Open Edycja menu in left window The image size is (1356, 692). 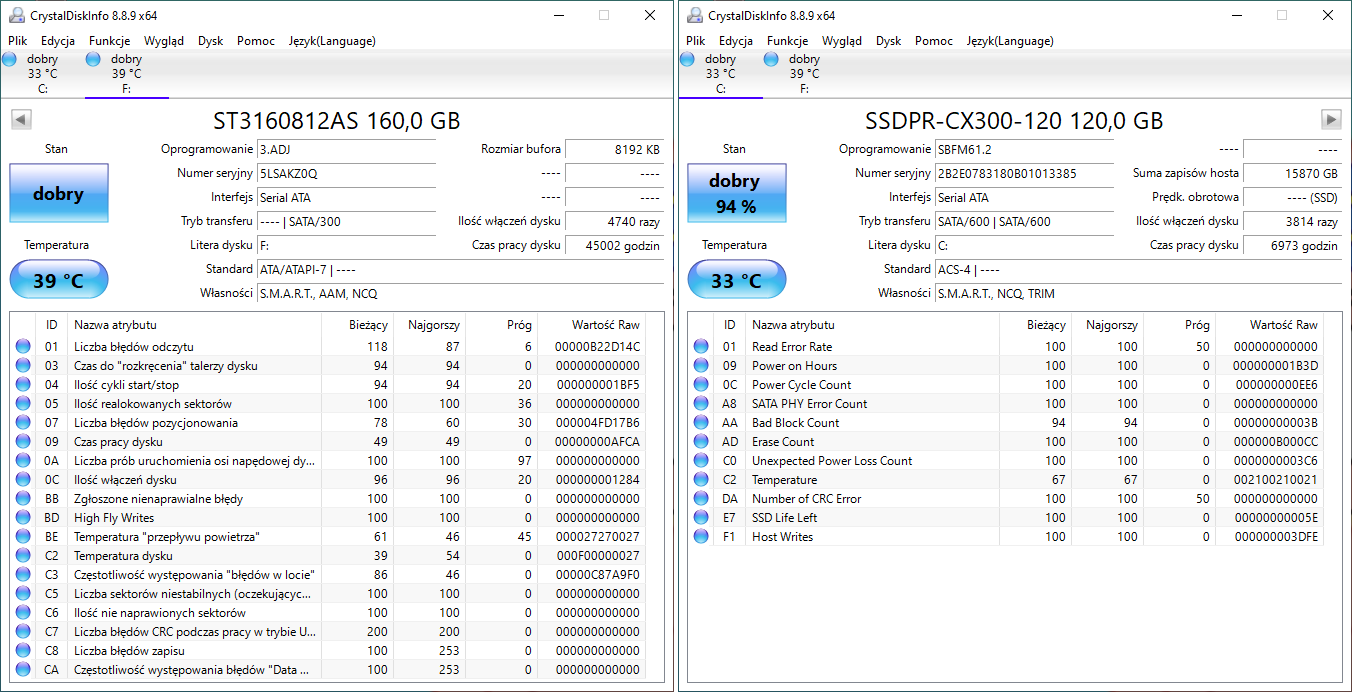point(58,41)
